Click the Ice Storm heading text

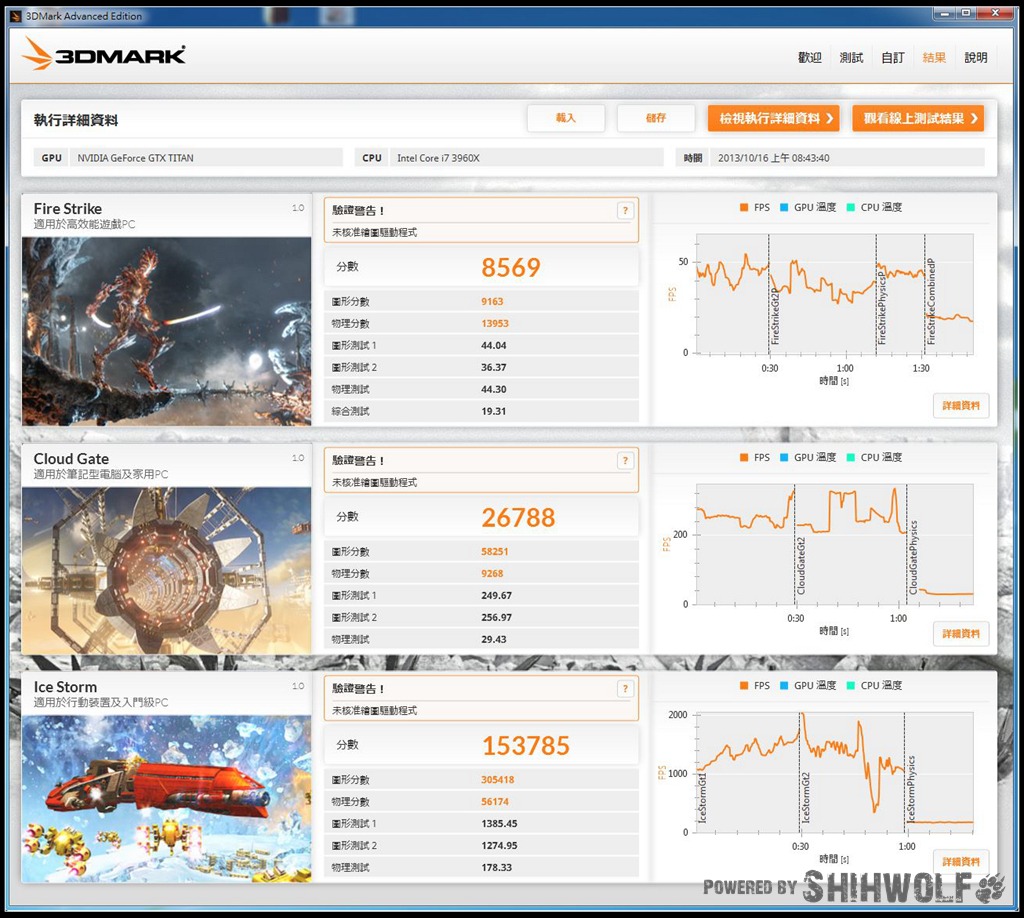[65, 687]
